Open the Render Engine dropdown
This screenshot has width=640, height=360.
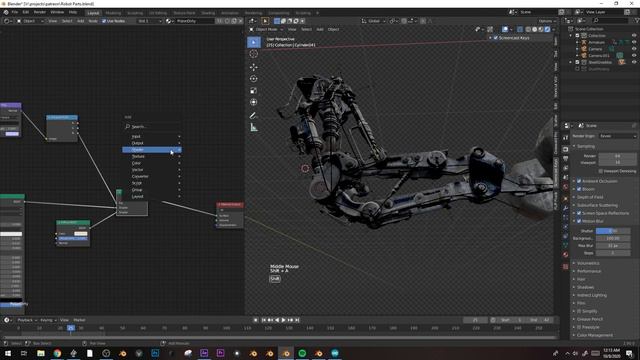tap(618, 136)
